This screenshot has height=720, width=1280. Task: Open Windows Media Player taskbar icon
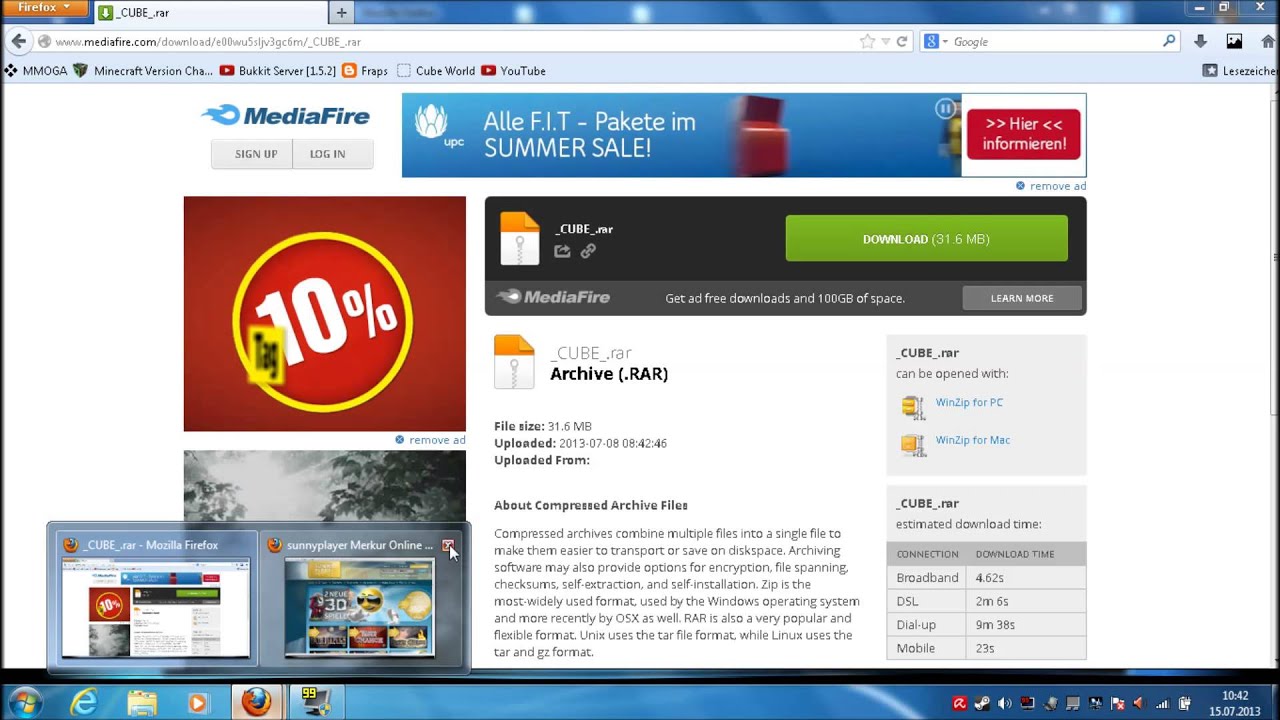(x=197, y=703)
